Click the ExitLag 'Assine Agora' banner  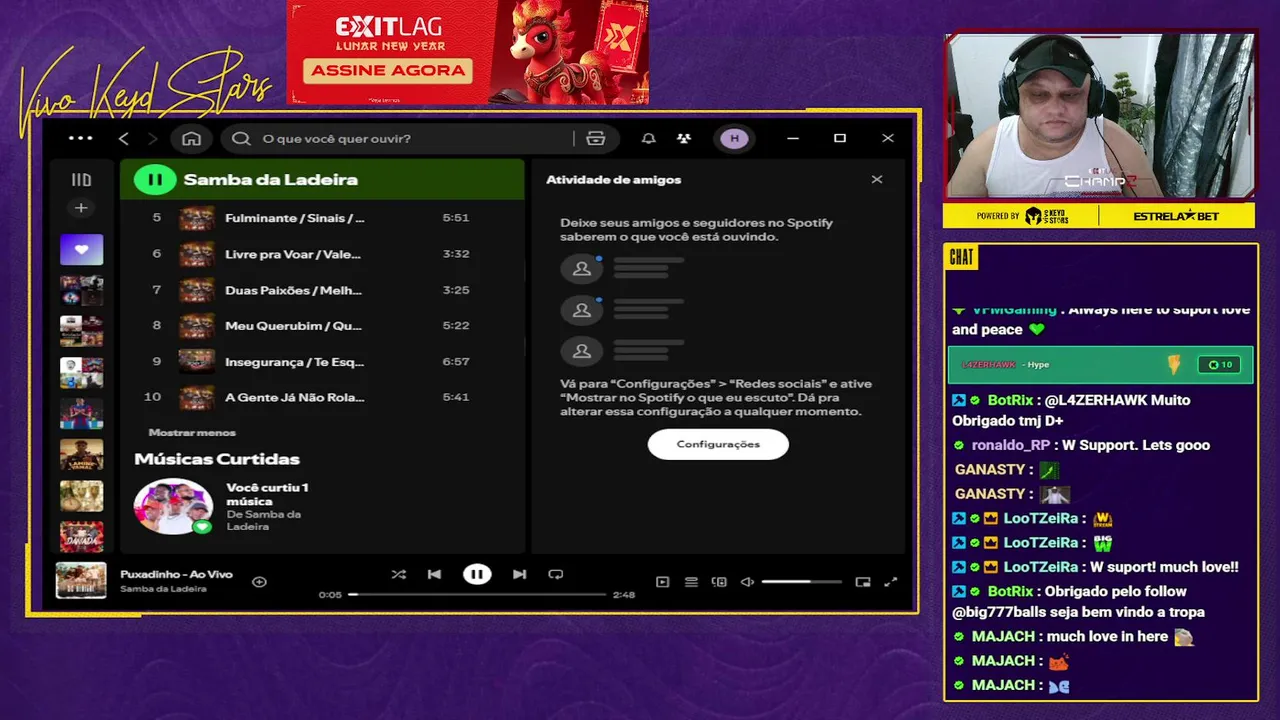(389, 70)
